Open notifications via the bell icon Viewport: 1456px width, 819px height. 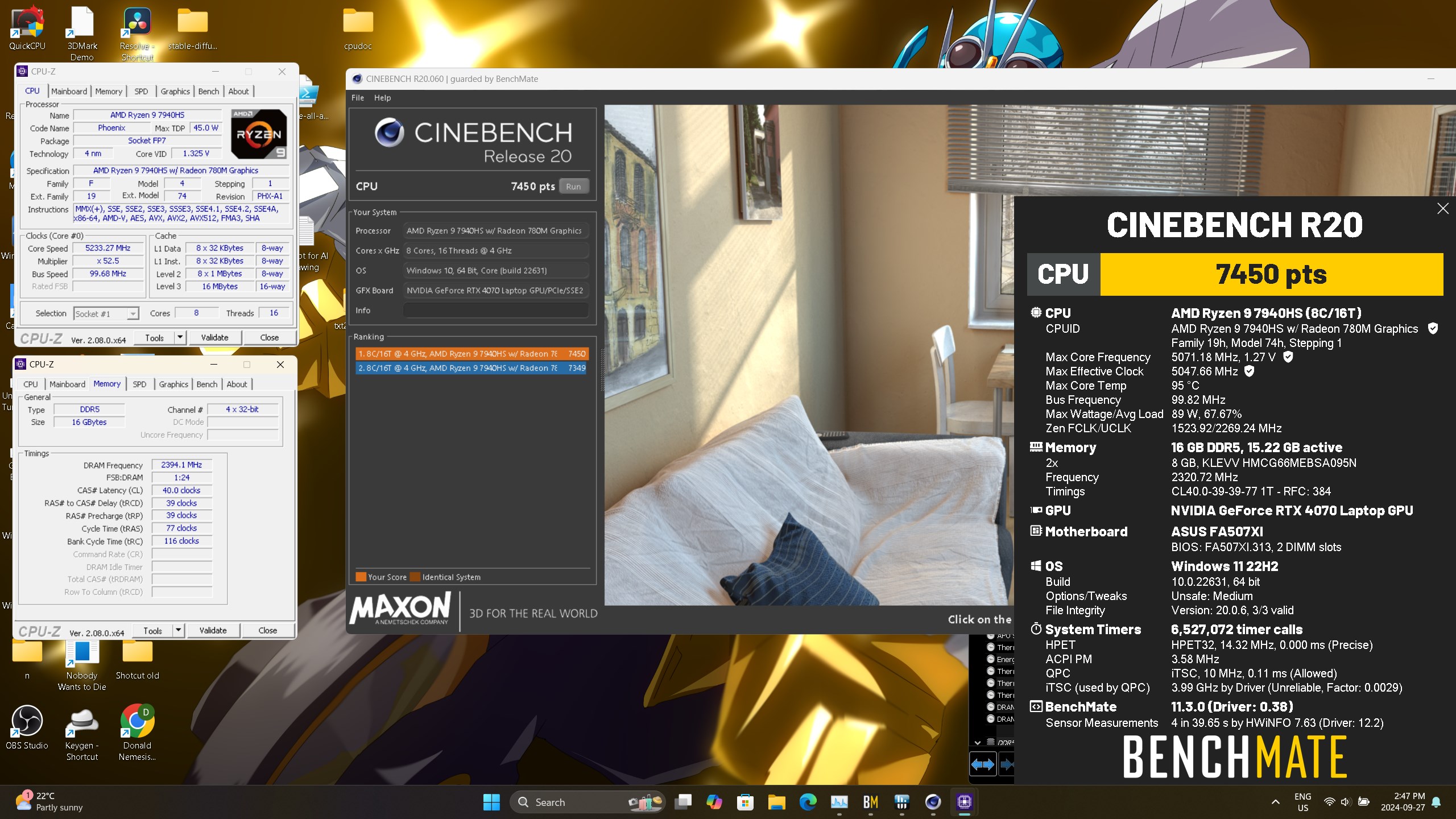1436,802
